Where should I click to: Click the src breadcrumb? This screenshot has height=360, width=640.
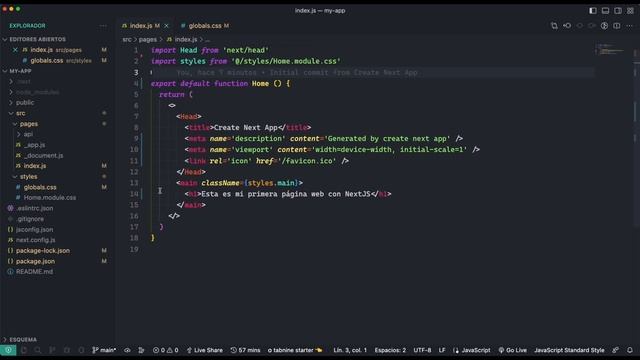click(x=127, y=40)
